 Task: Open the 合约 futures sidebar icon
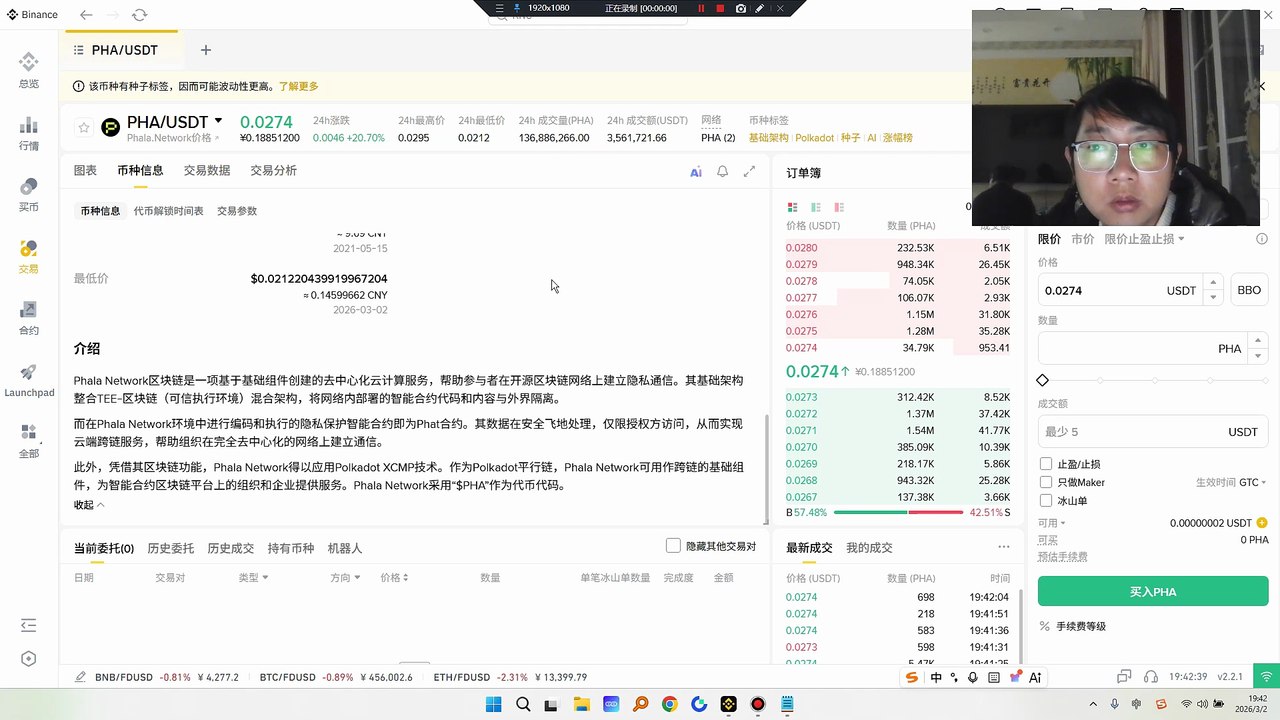point(29,317)
